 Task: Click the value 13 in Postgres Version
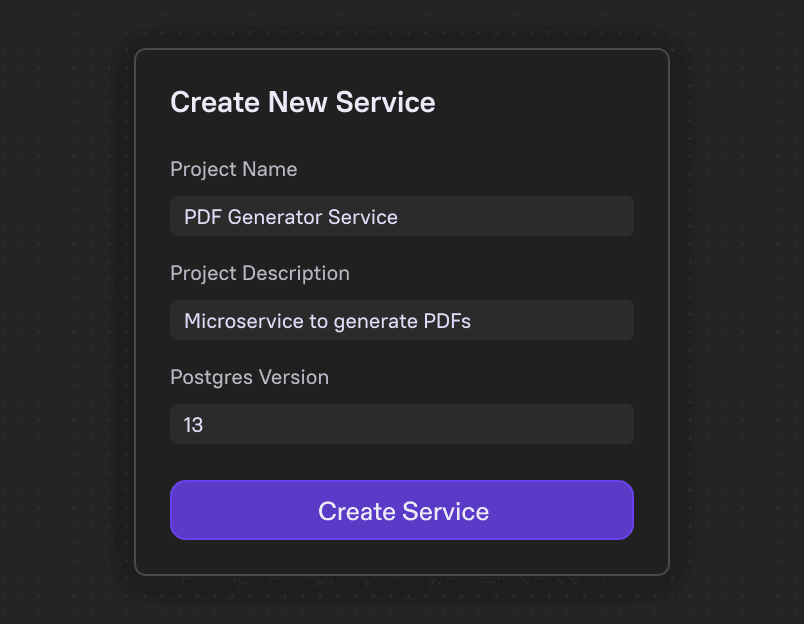(x=193, y=425)
